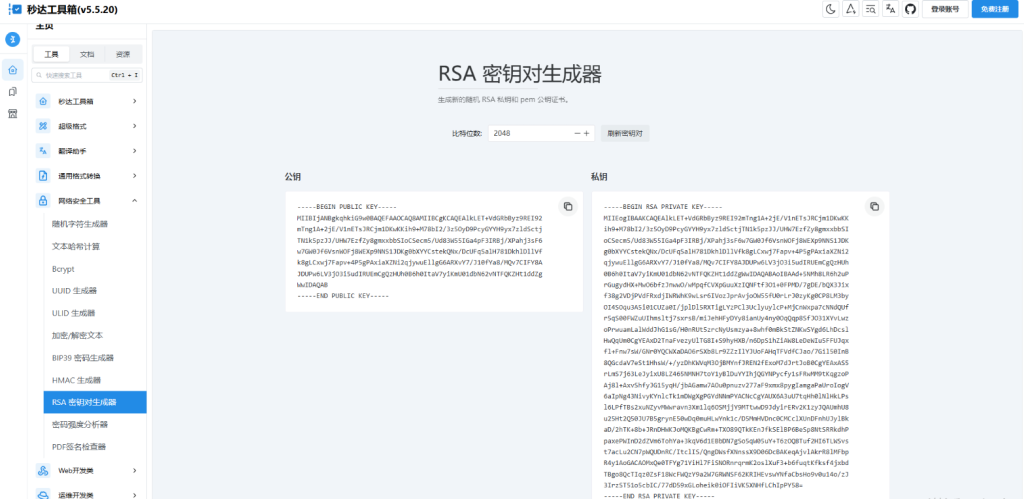Copy the private key with copy icon
Viewport: 1024px width, 499px height.
pos(874,206)
